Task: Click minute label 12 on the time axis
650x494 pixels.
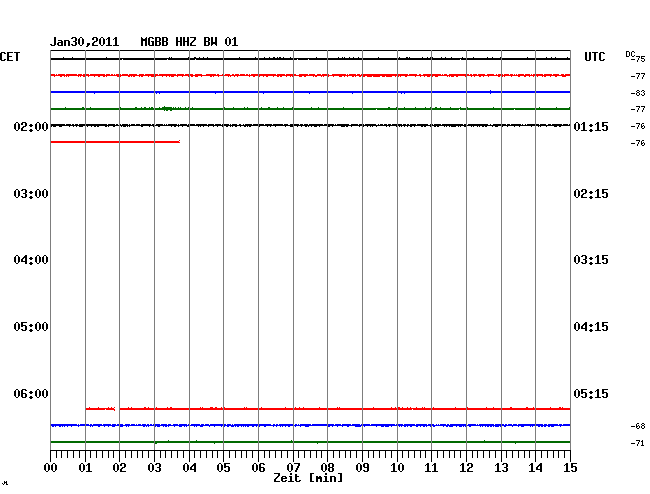Action: pyautogui.click(x=466, y=468)
